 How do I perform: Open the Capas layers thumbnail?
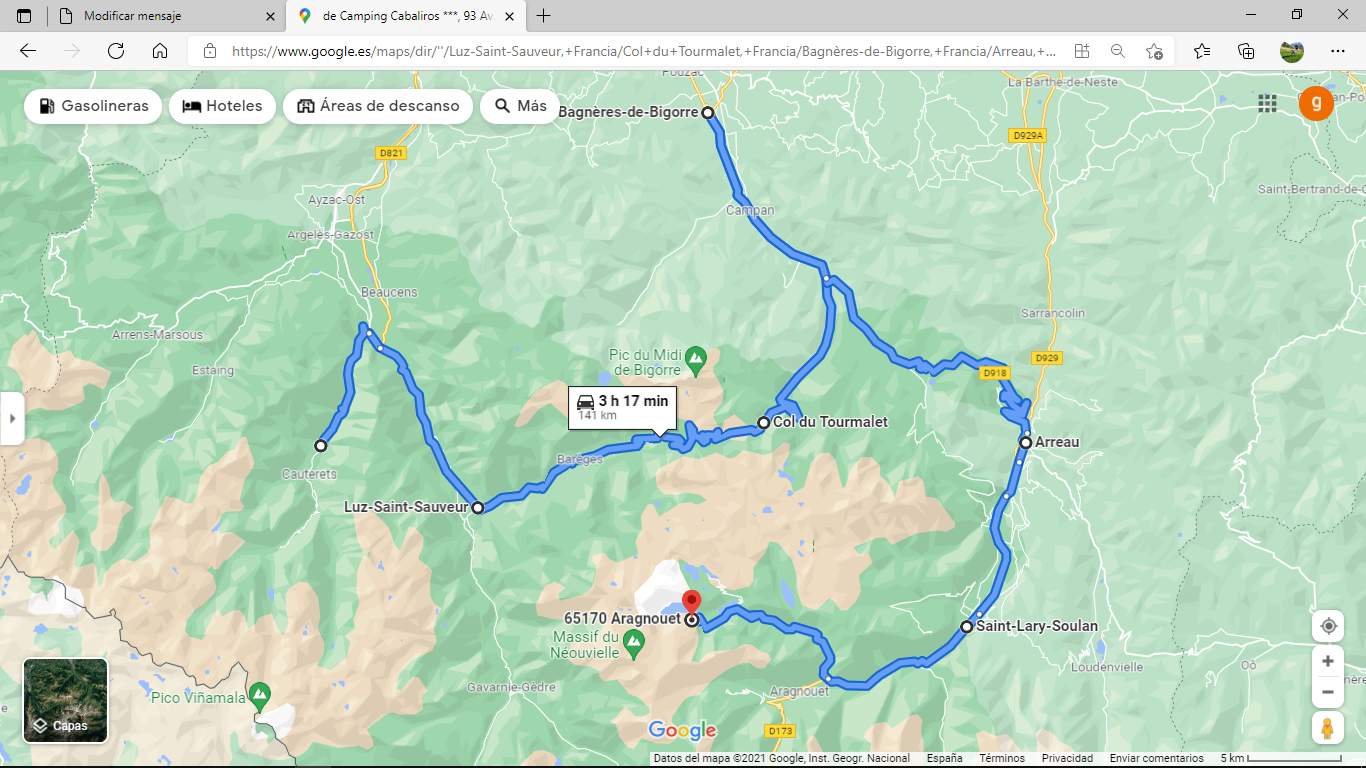65,700
